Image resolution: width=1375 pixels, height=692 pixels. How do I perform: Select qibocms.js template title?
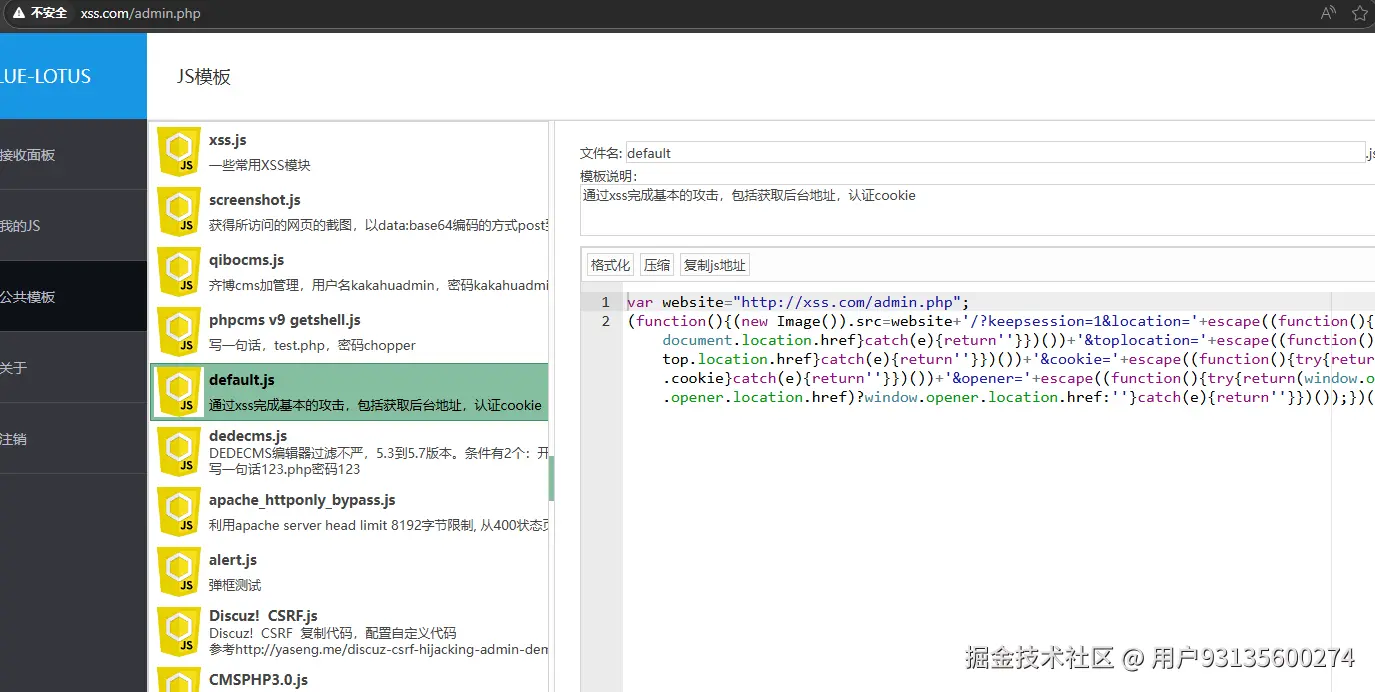(247, 260)
